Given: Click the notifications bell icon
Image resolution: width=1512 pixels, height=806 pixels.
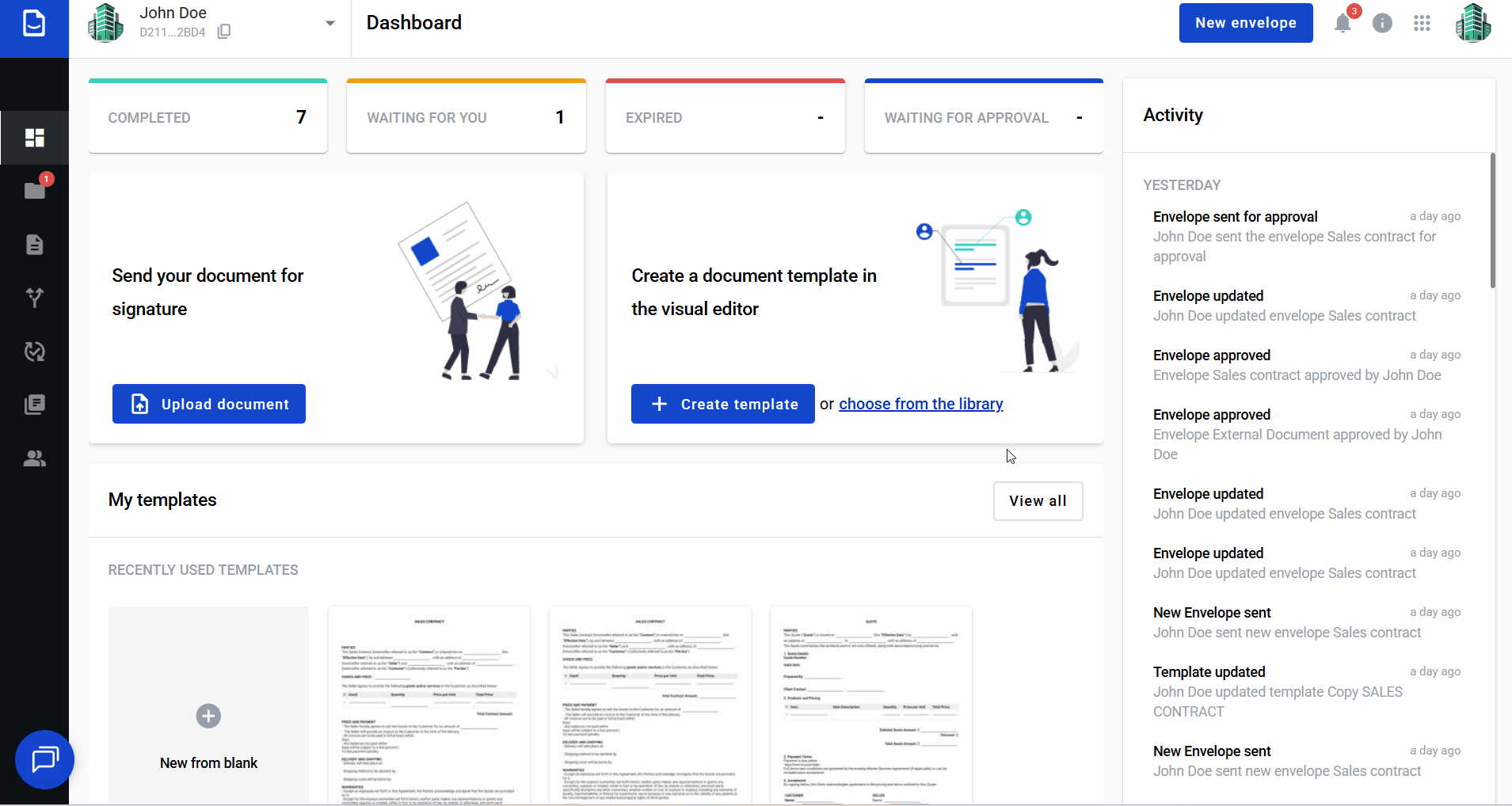Looking at the screenshot, I should click(1343, 24).
